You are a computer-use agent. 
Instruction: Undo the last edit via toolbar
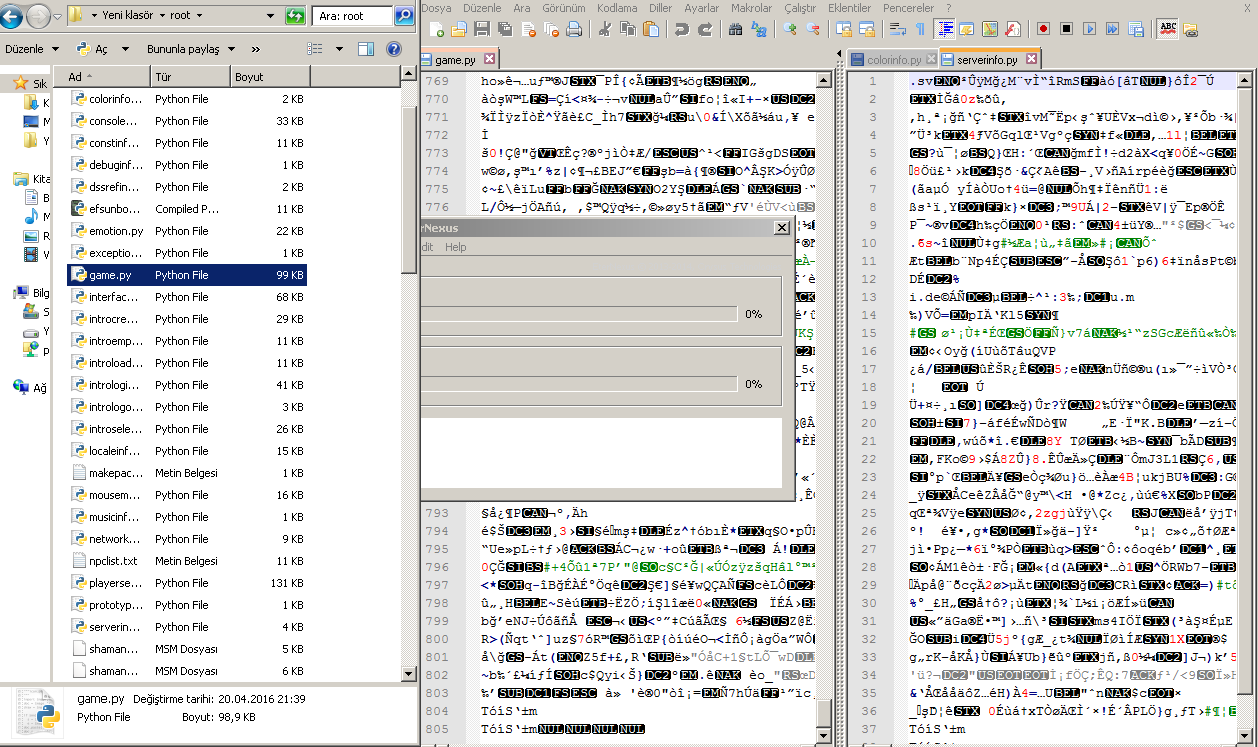point(681,30)
